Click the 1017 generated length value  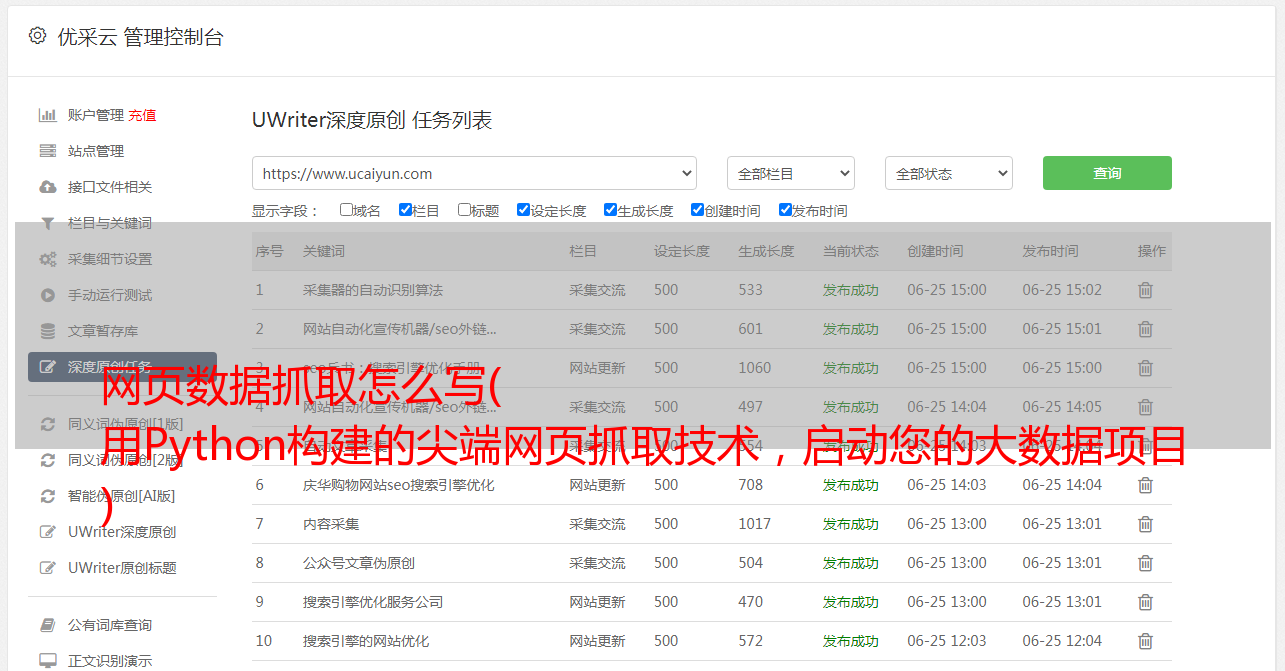tap(755, 524)
